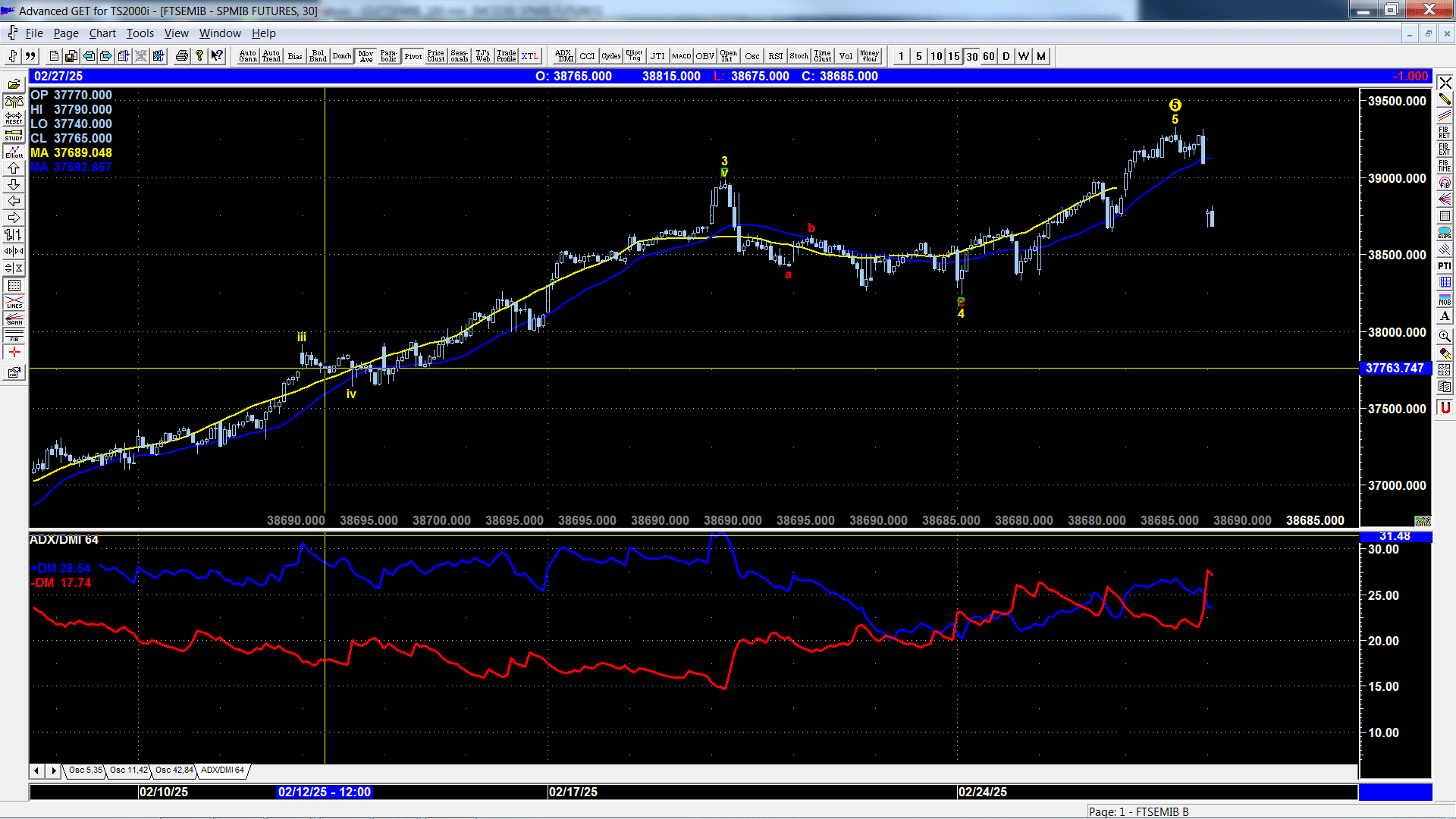Toggle the Mov Ave study
Screen dimensions: 1456x819
click(366, 56)
